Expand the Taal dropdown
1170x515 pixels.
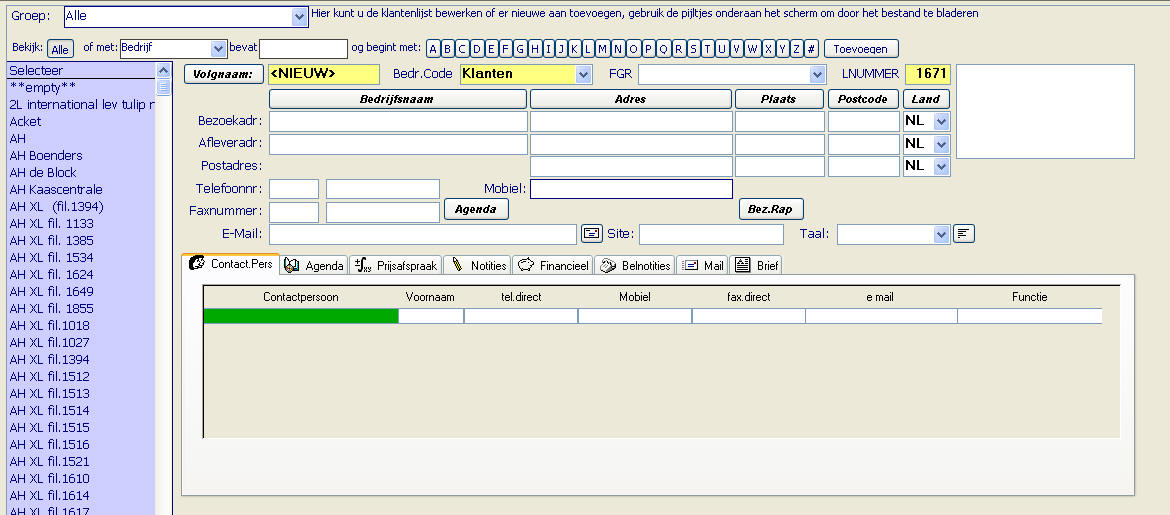tap(942, 234)
